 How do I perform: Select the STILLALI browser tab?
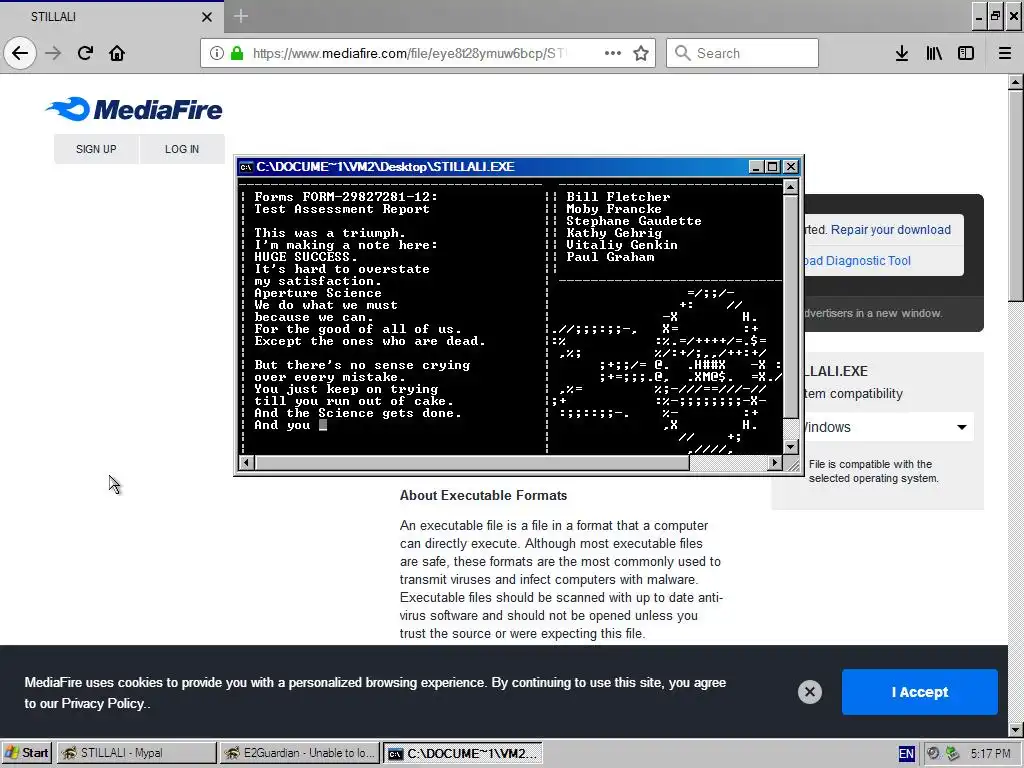coord(112,17)
